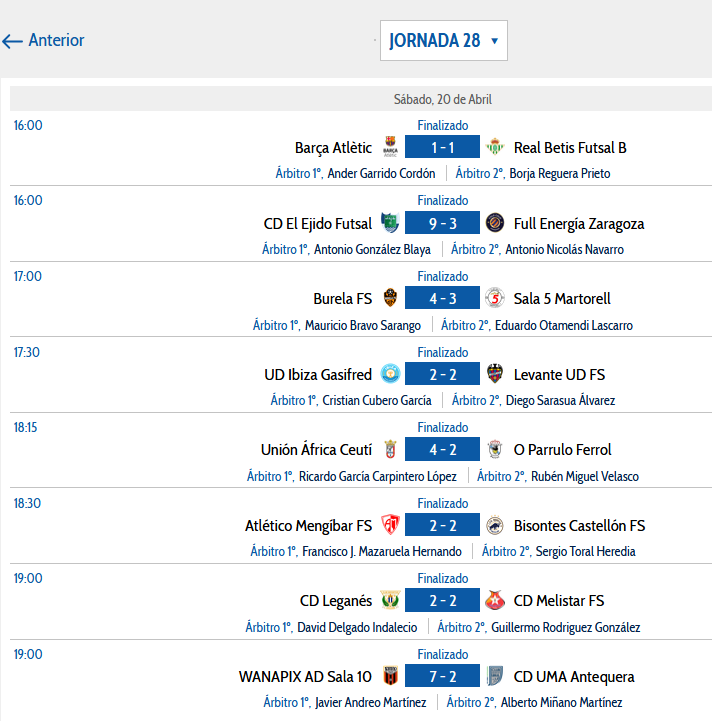Image resolution: width=712 pixels, height=721 pixels.
Task: Click the Sábado, 20 de Abril date header
Action: pos(443,99)
